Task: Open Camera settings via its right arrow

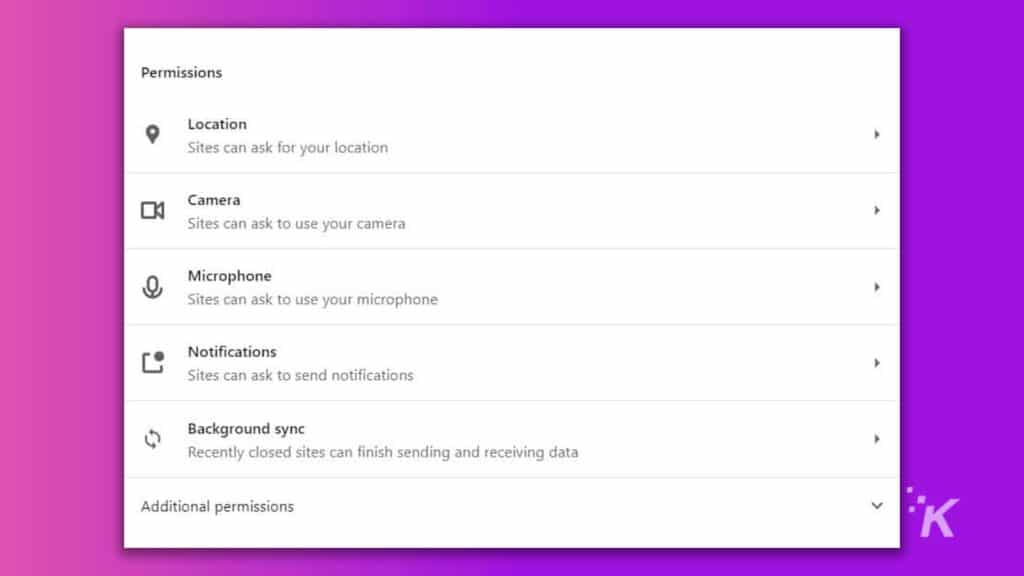Action: [877, 210]
